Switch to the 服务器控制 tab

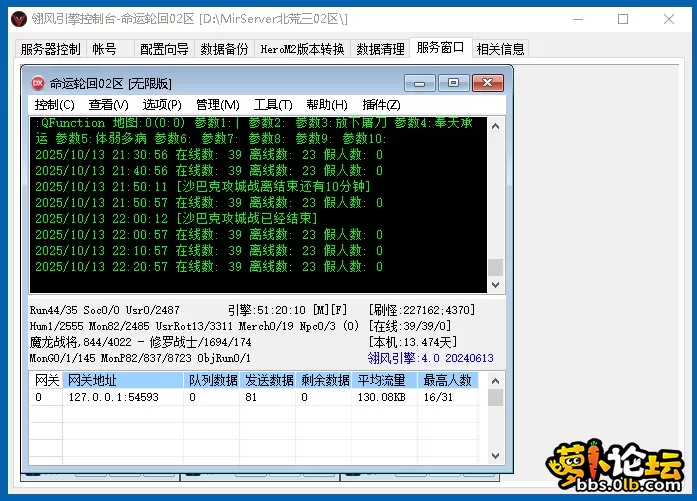tap(50, 49)
